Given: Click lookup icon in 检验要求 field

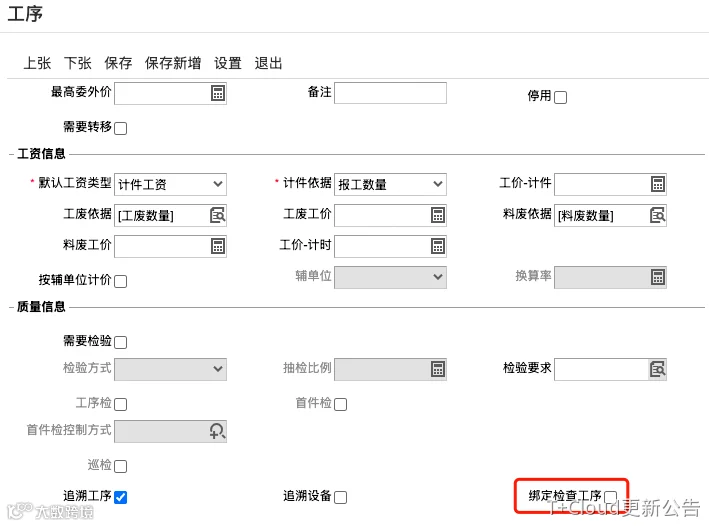Looking at the screenshot, I should coord(657,369).
